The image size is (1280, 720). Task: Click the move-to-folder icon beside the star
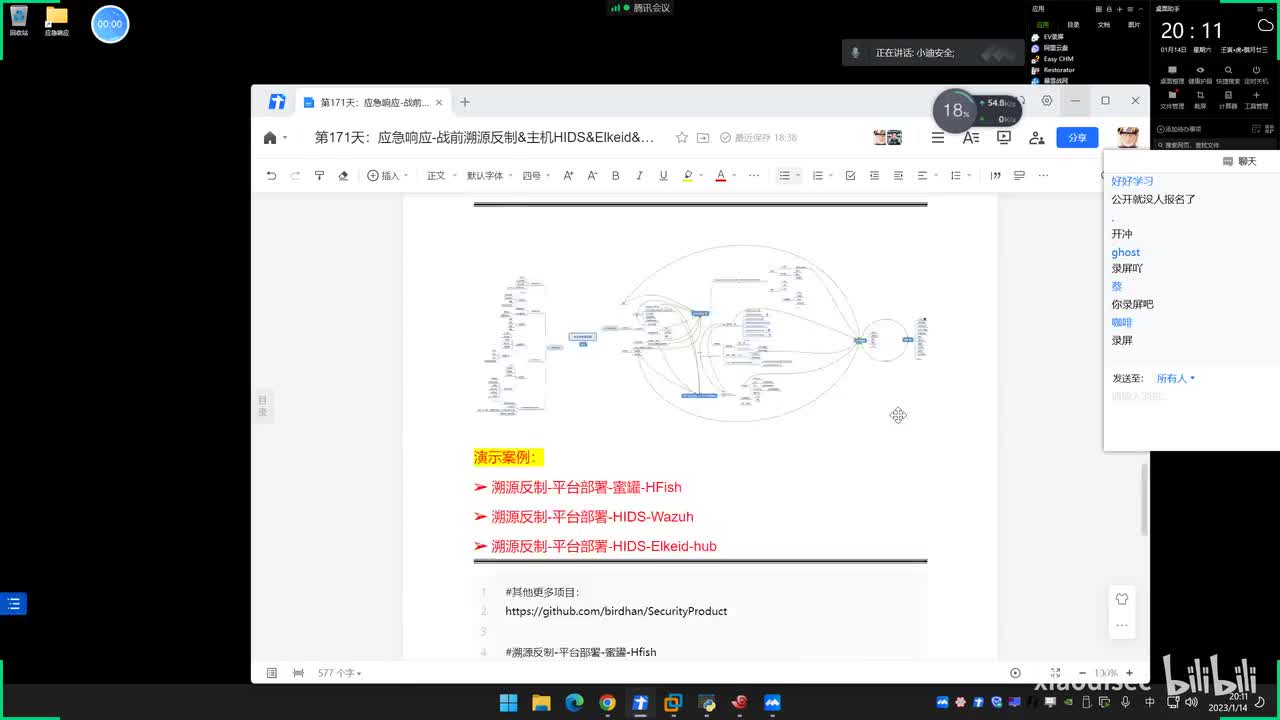pyautogui.click(x=703, y=138)
